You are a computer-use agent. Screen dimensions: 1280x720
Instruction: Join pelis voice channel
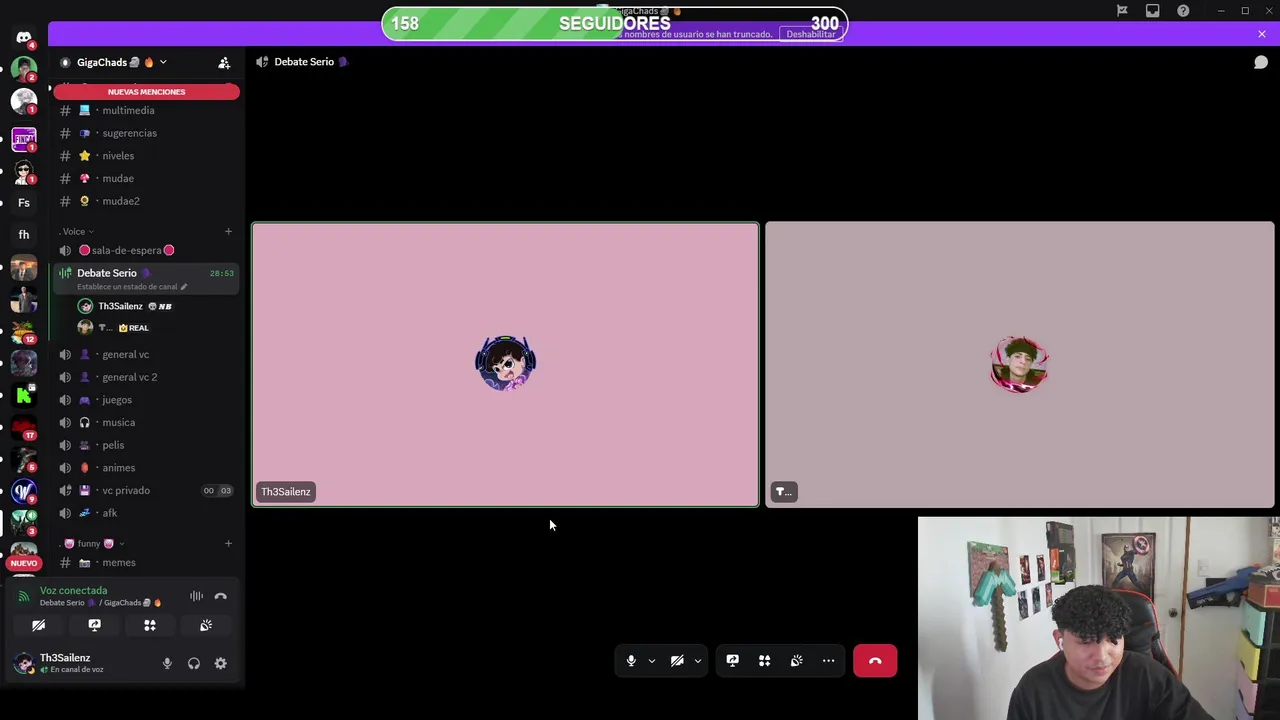point(146,446)
